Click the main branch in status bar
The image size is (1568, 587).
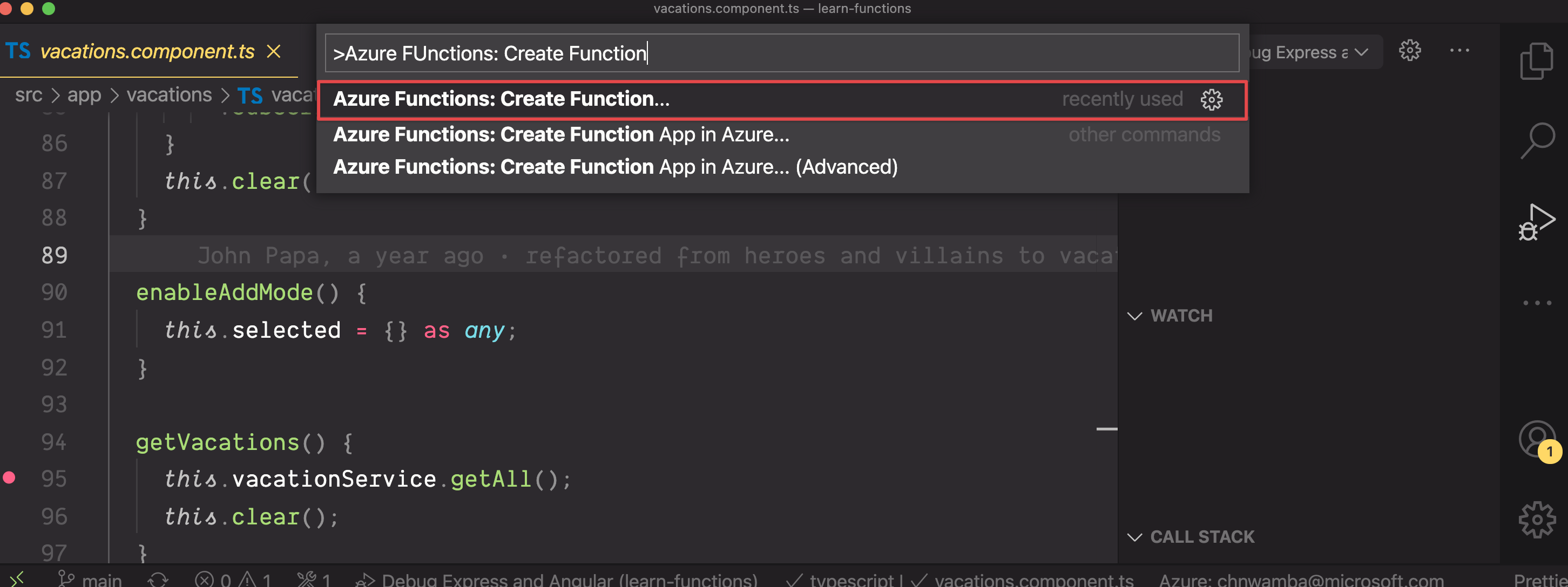click(90, 579)
